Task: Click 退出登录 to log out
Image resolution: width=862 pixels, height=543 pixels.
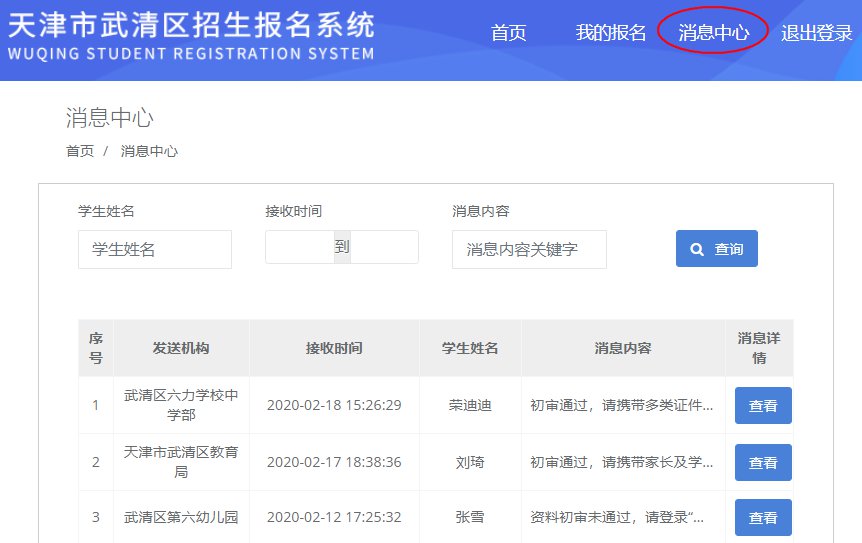Action: 816,33
